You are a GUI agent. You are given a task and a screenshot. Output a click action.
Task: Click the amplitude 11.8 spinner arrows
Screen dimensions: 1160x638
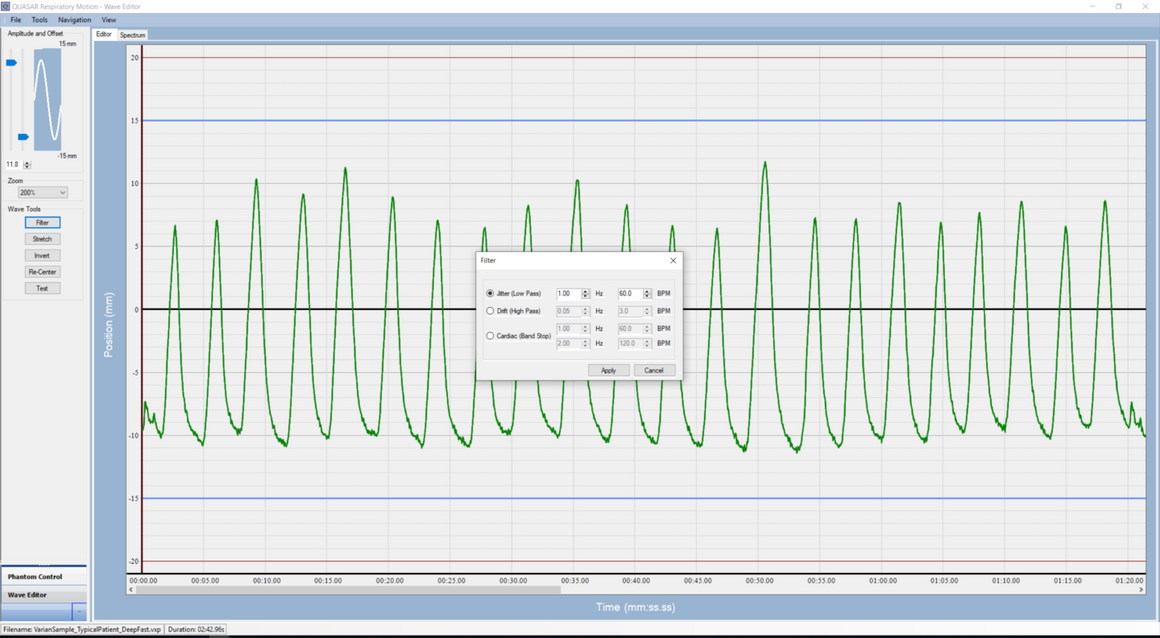27,165
